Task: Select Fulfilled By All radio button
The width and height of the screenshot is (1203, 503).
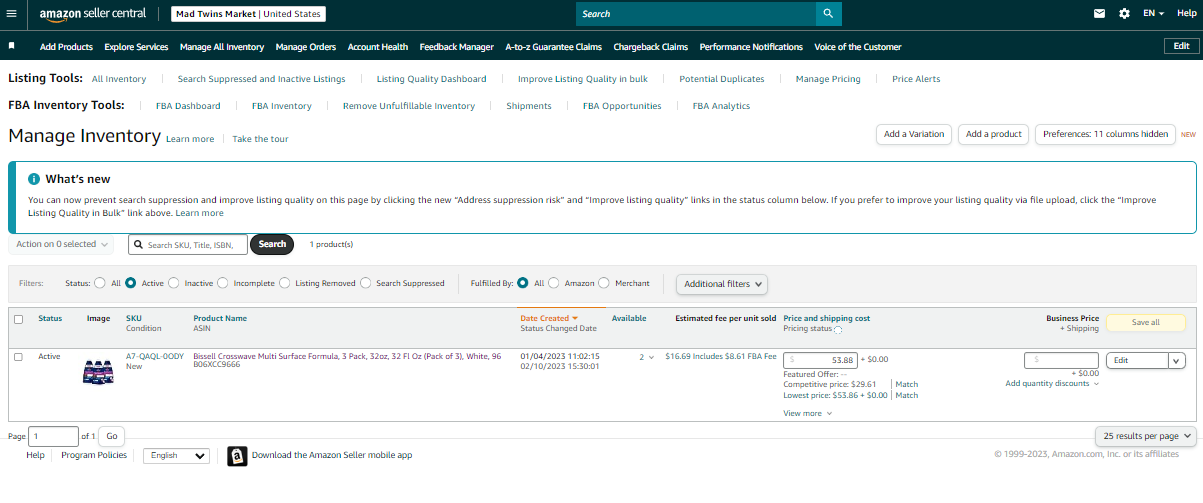Action: coord(523,283)
